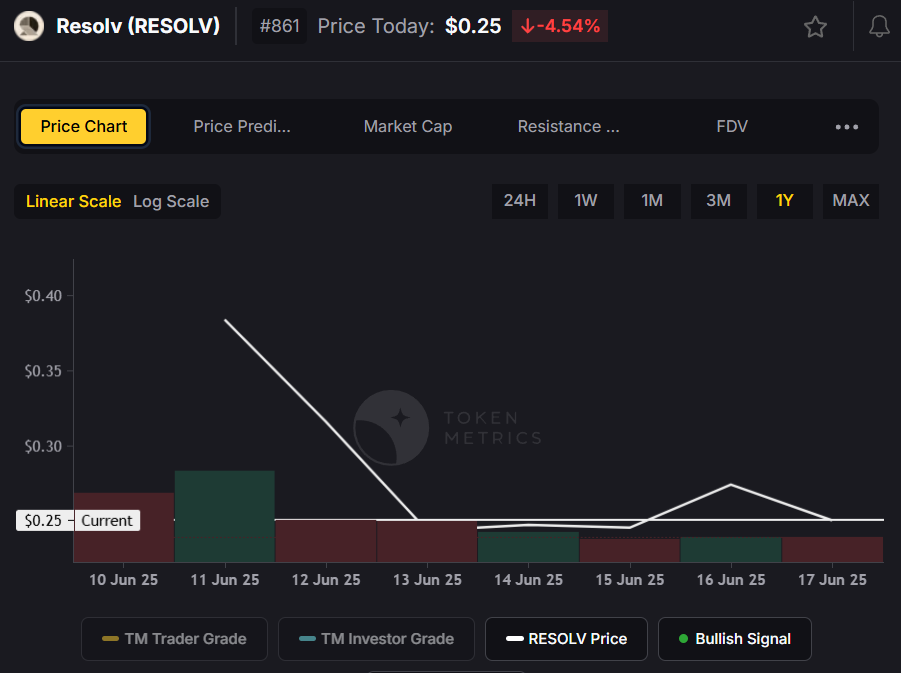This screenshot has width=901, height=673.
Task: Set chart range to 1M
Action: (x=652, y=201)
